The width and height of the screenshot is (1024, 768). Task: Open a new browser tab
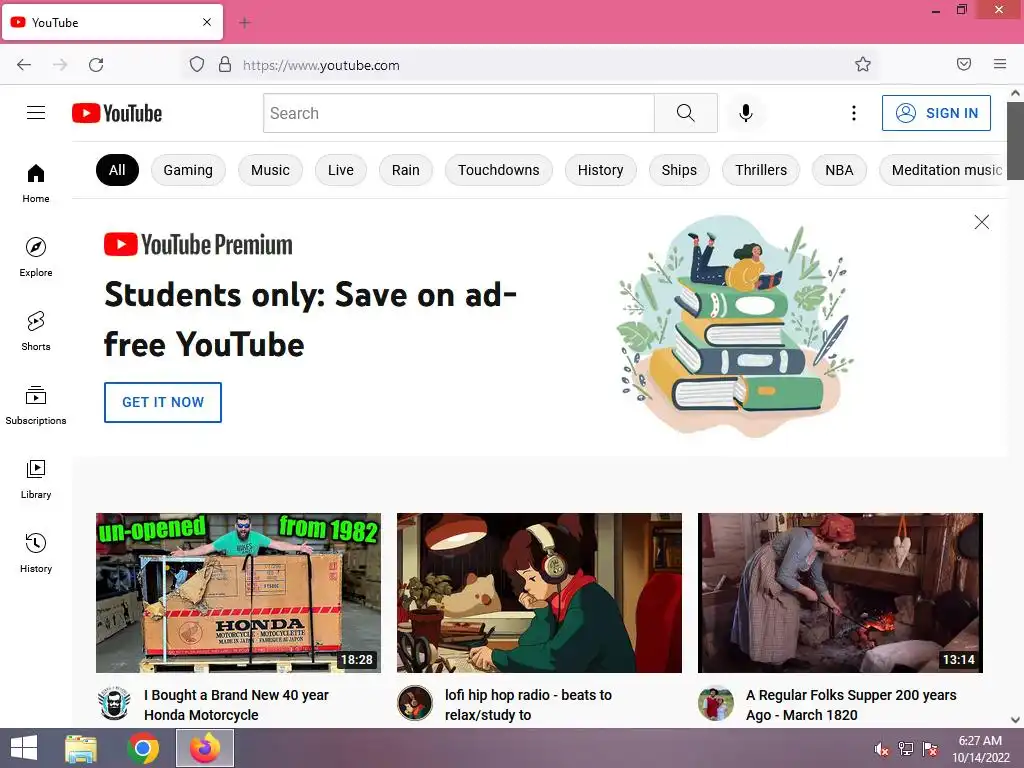point(245,23)
